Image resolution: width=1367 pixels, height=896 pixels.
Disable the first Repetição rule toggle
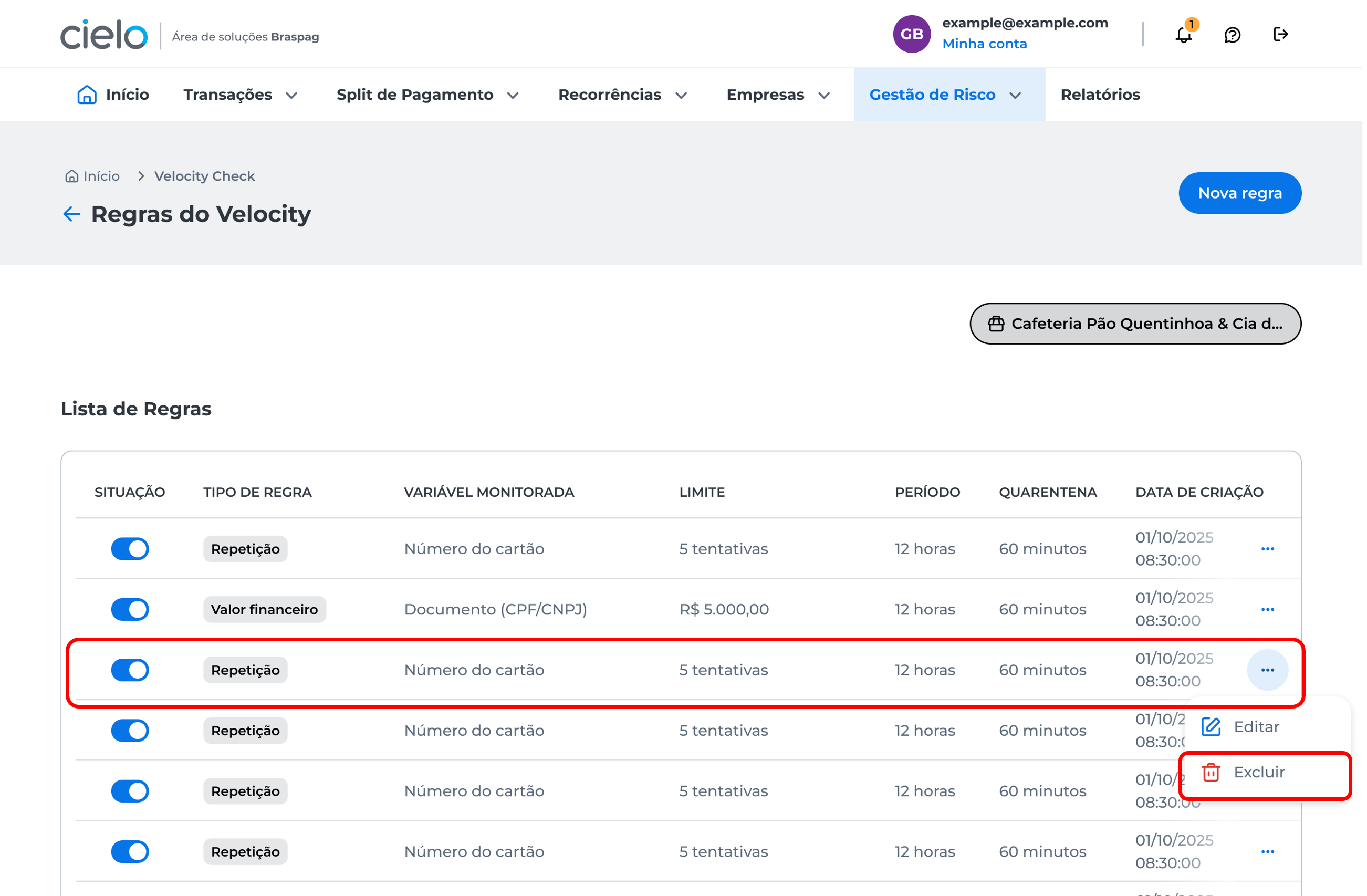pos(130,548)
